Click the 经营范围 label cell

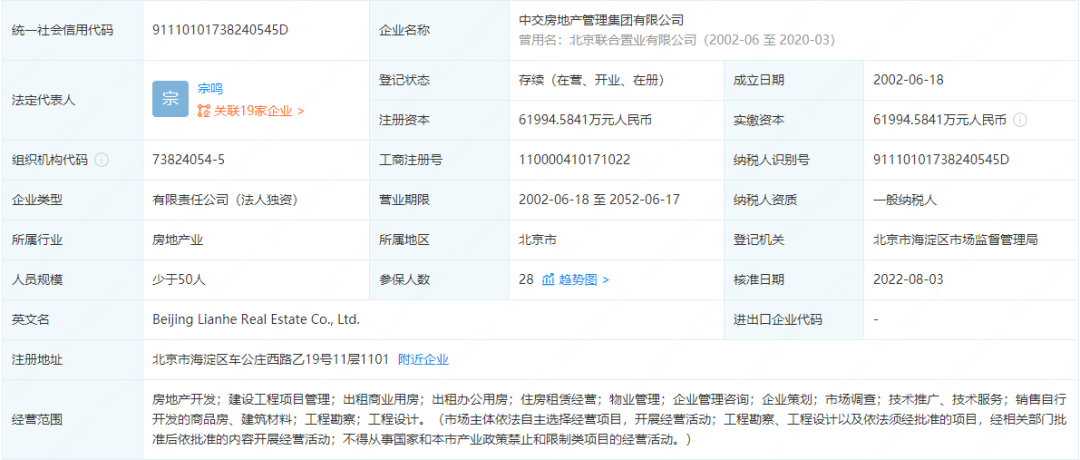(x=72, y=419)
